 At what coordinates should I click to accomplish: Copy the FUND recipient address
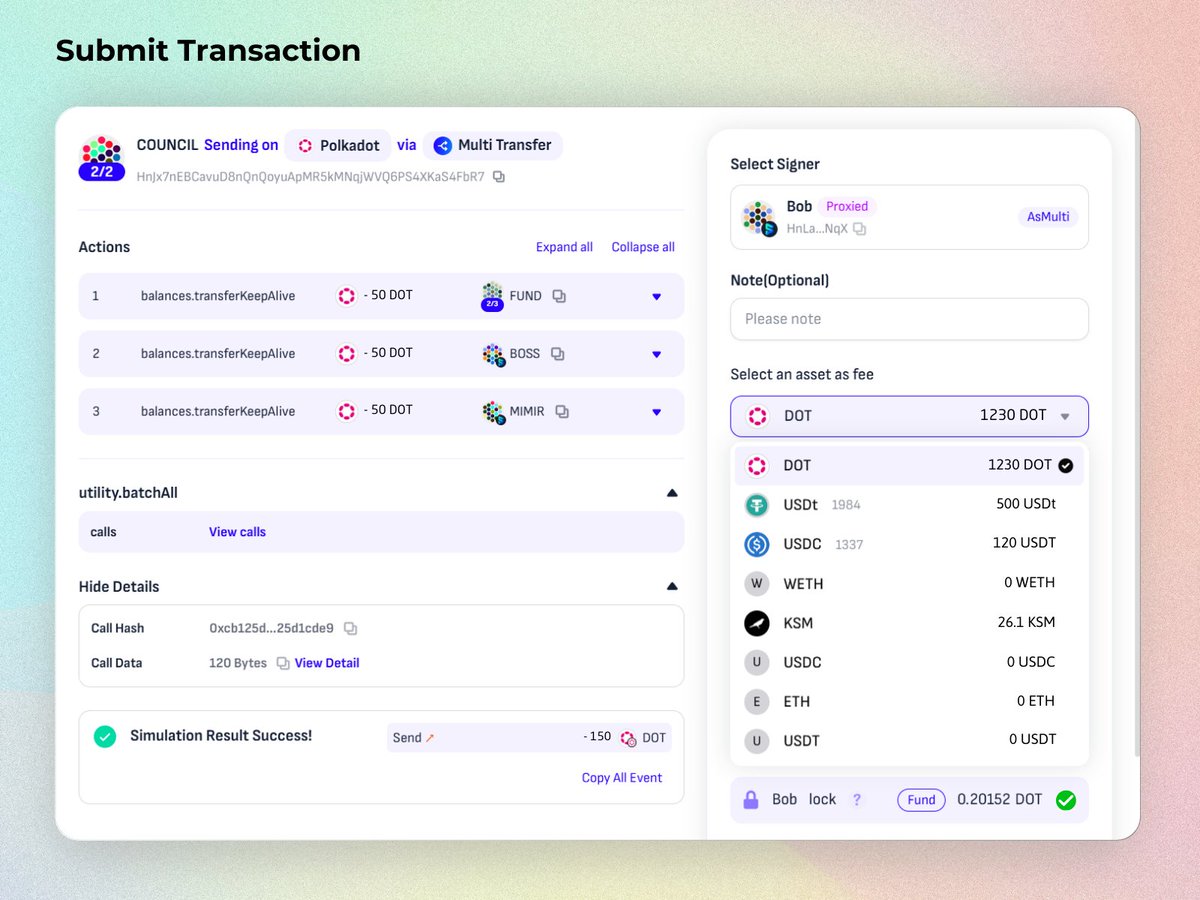(x=558, y=296)
